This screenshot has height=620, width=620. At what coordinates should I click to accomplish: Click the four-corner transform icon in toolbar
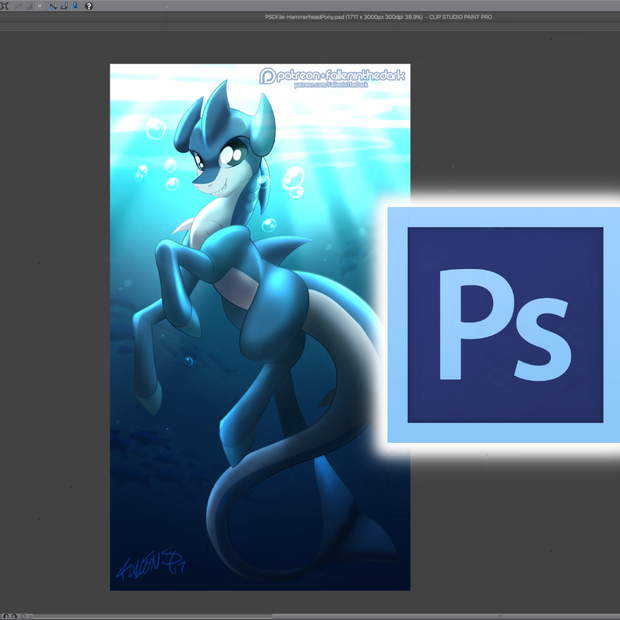[4, 6]
